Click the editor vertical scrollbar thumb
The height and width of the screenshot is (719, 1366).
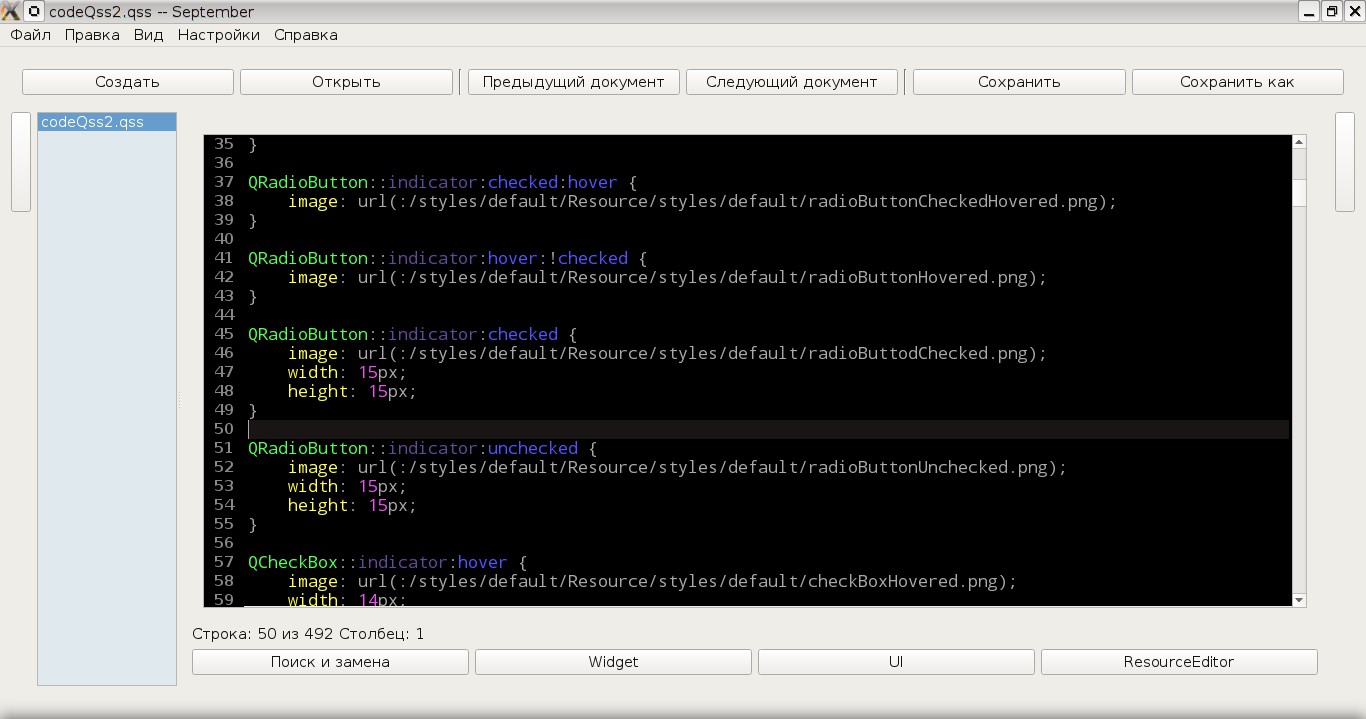(1299, 192)
